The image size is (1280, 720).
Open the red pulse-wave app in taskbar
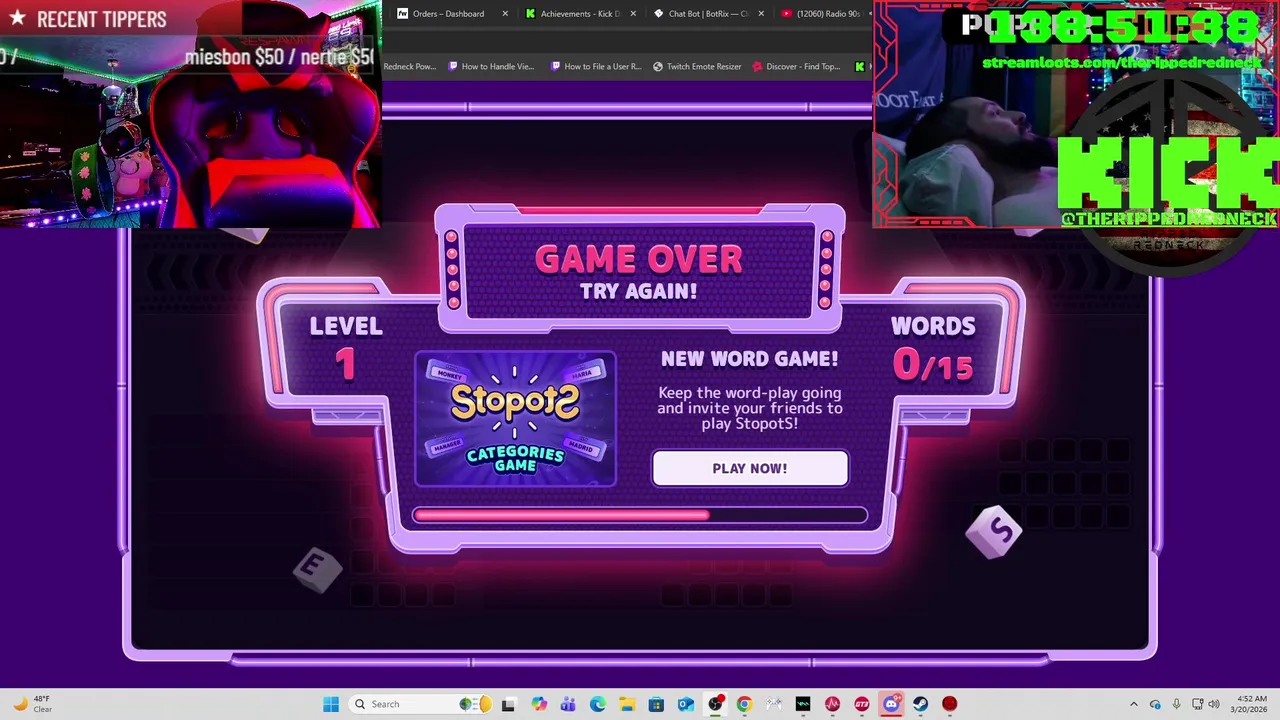832,704
